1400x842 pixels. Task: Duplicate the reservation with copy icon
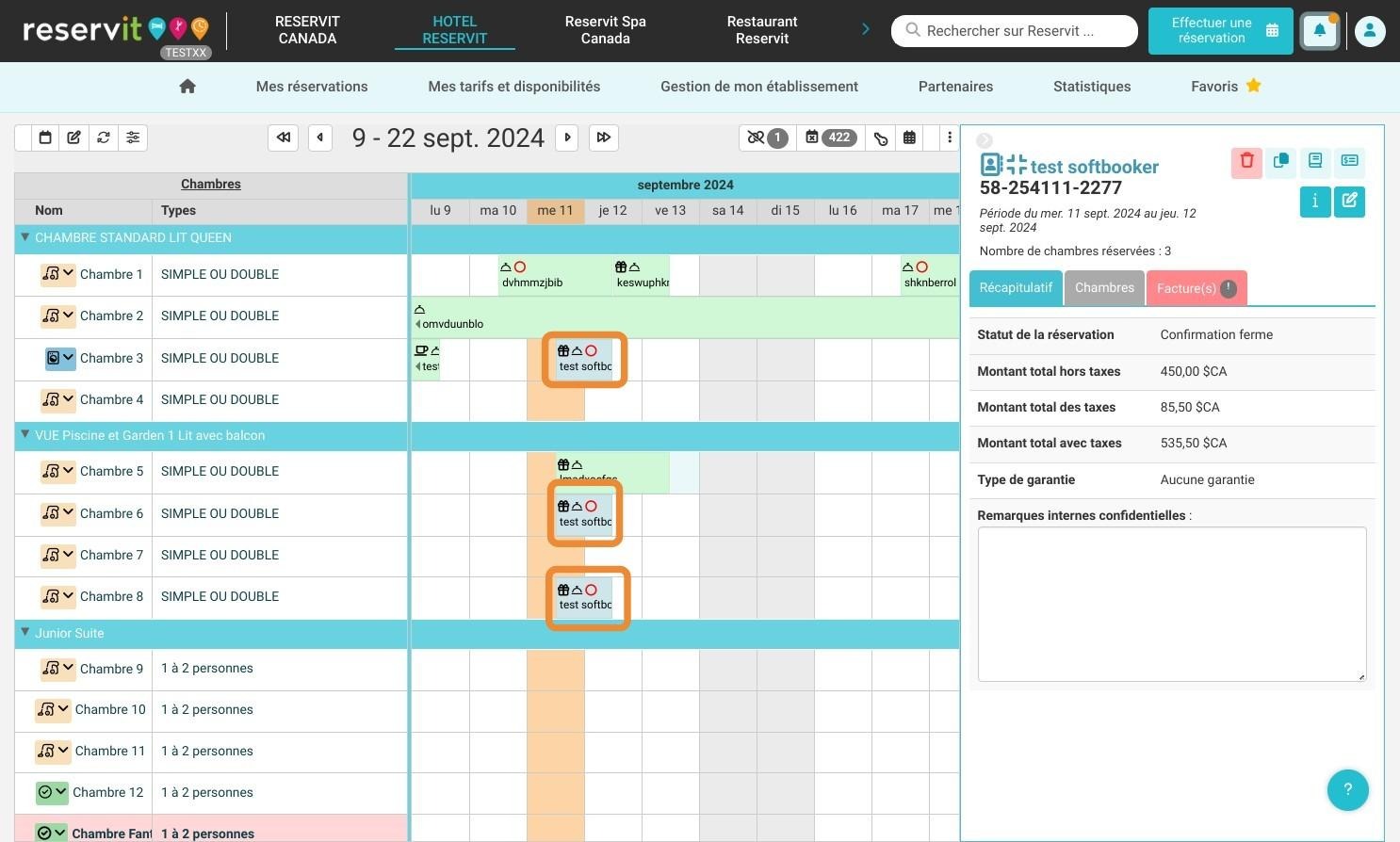pos(1280,162)
